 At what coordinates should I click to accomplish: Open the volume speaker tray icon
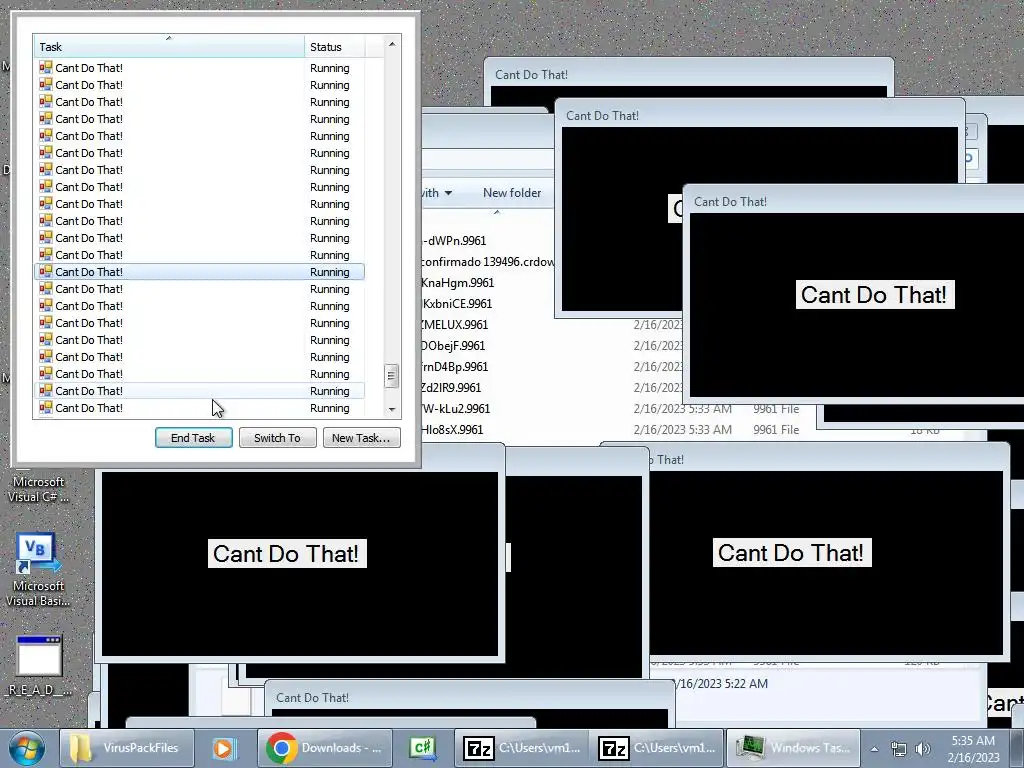(x=923, y=749)
